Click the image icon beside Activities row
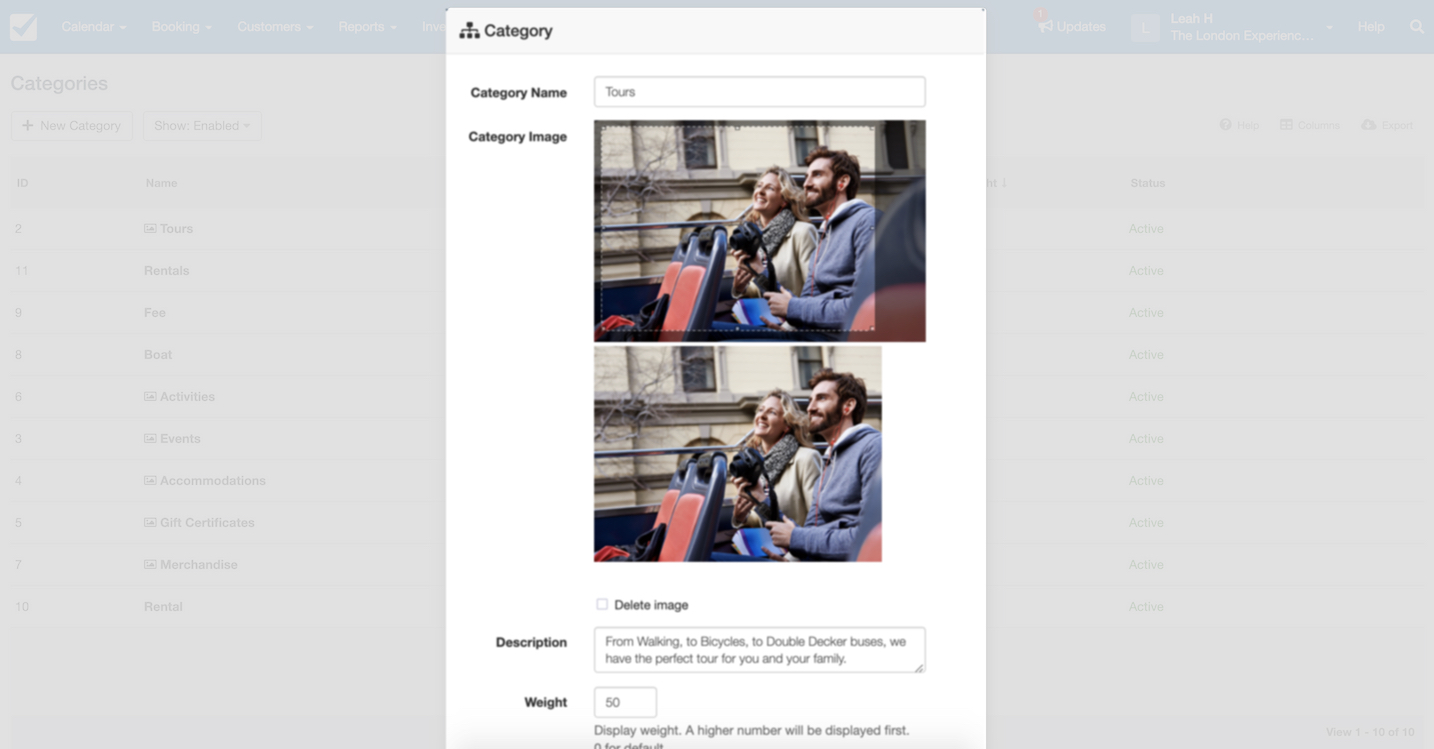This screenshot has width=1434, height=749. [150, 397]
